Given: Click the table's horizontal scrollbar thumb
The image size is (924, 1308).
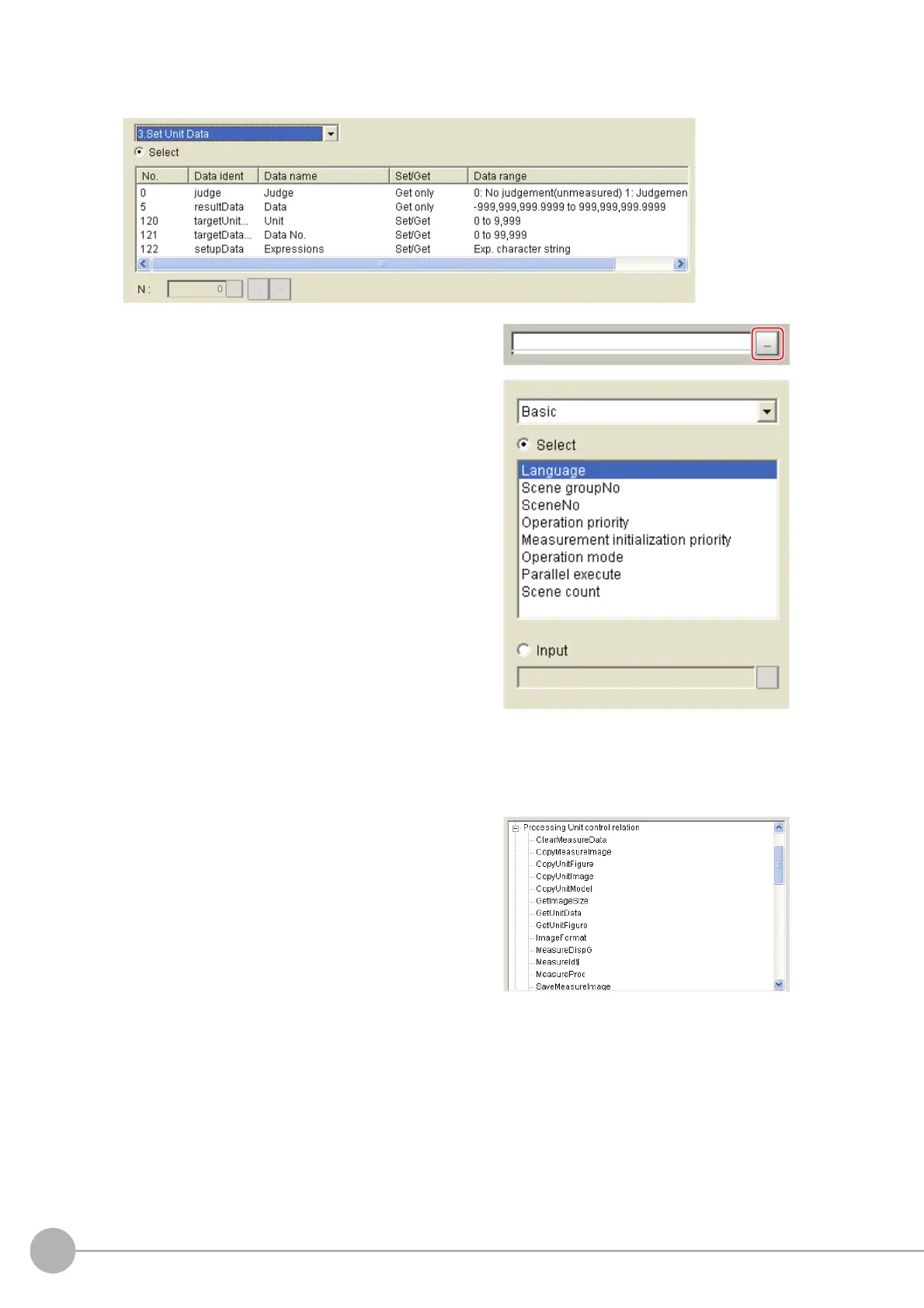Looking at the screenshot, I should point(383,264).
